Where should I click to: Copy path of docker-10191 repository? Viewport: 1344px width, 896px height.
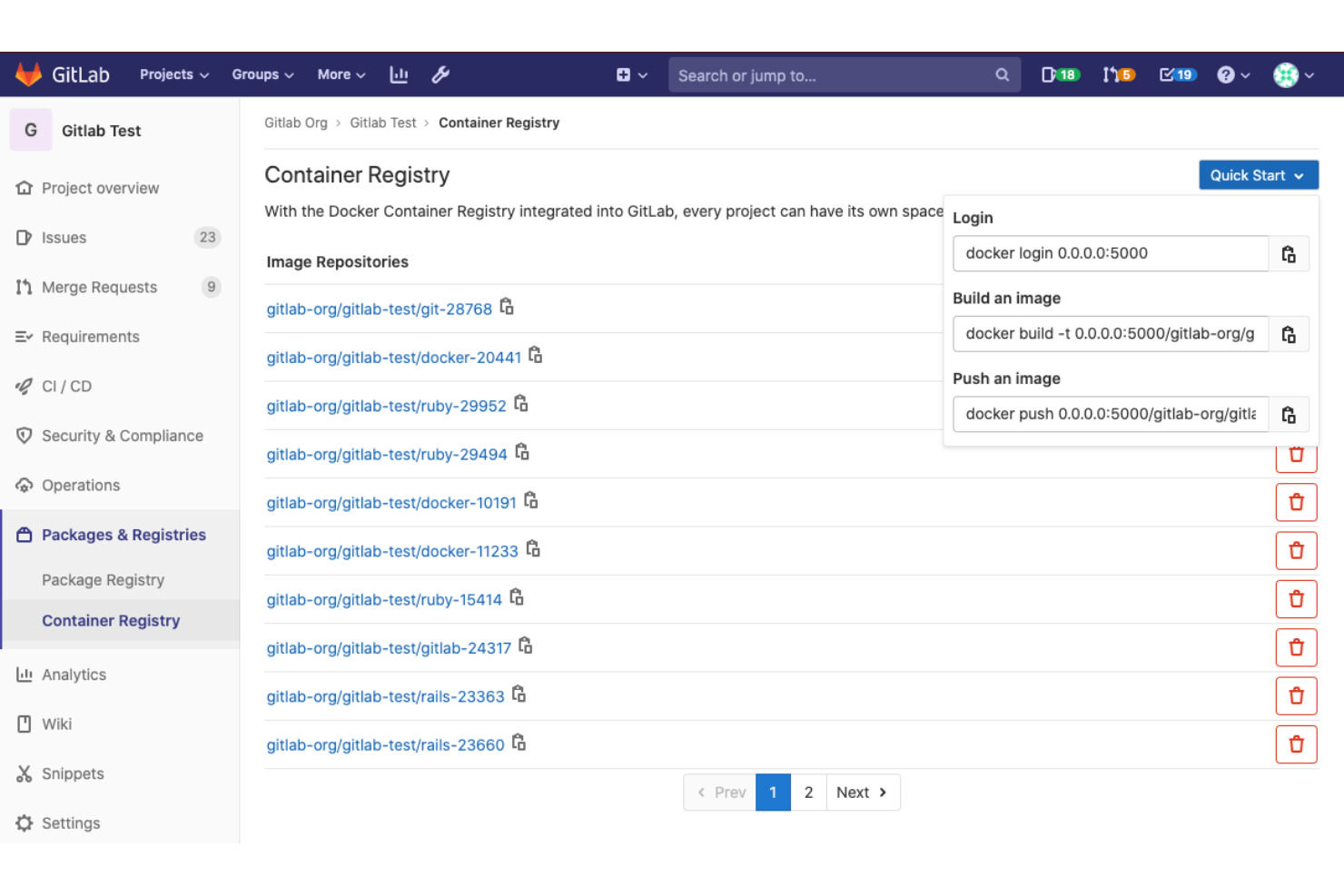531,500
